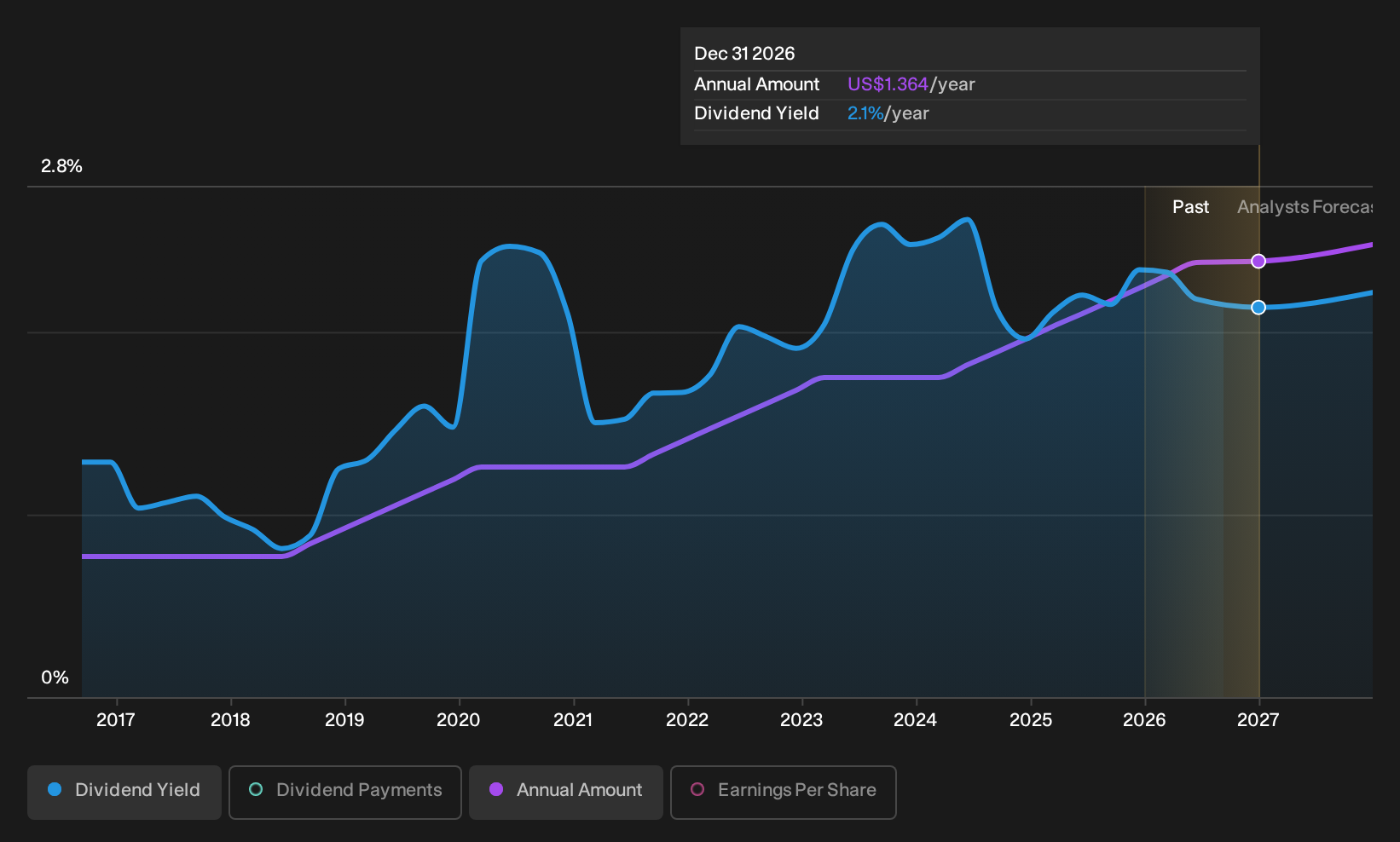Toggle the Dividend Yield series

pyautogui.click(x=124, y=792)
